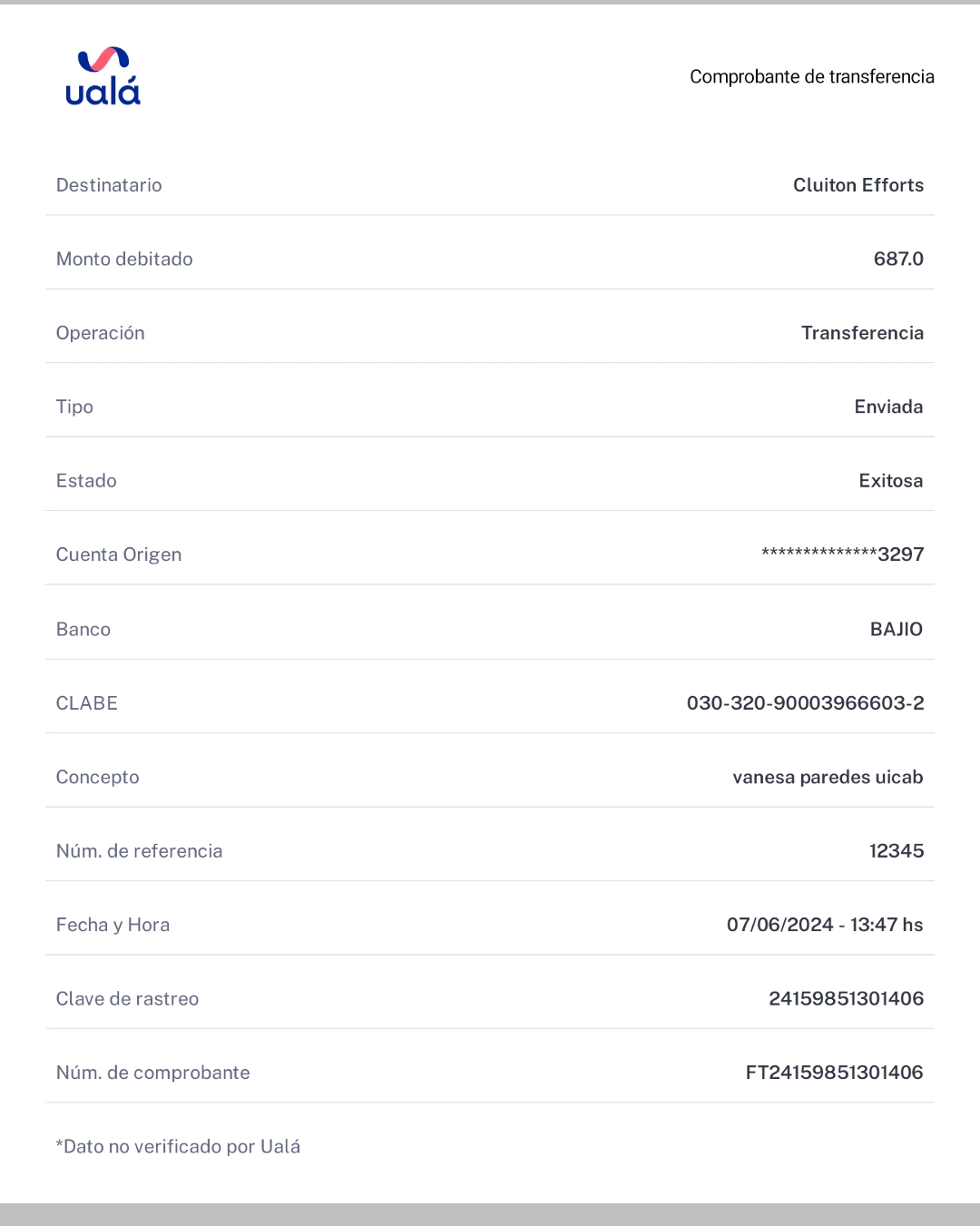Viewport: 980px width, 1226px height.
Task: Click the date 07/06/2024 - 13:47 hs
Action: coord(825,925)
